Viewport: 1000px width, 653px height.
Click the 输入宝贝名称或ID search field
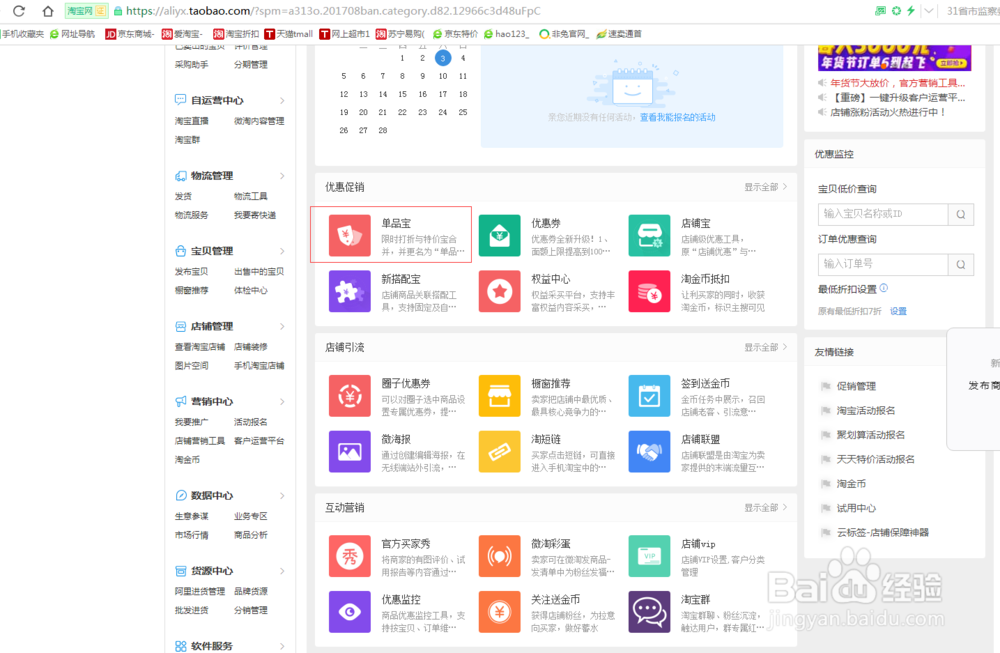tap(885, 214)
